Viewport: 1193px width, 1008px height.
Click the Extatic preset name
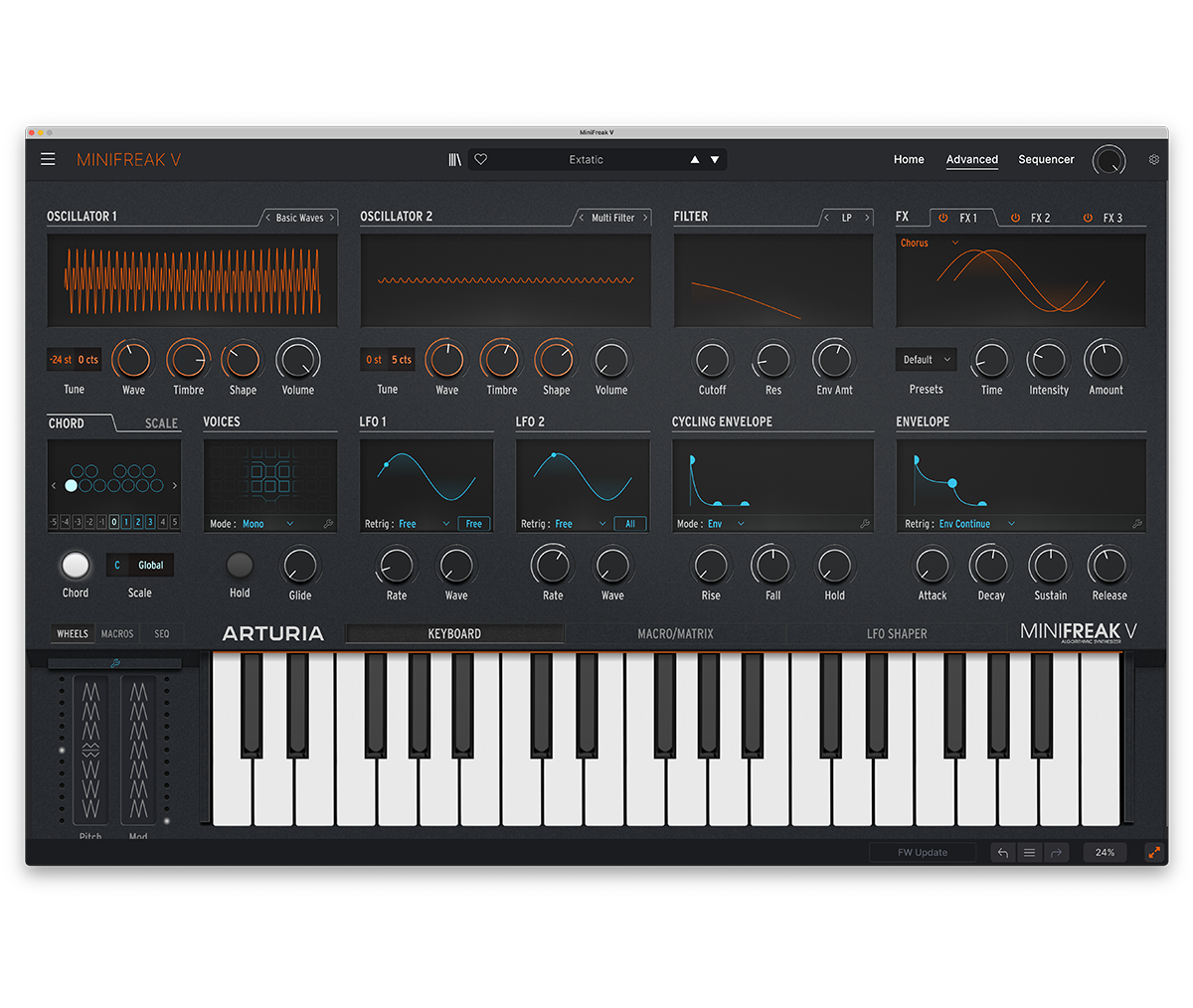click(586, 159)
